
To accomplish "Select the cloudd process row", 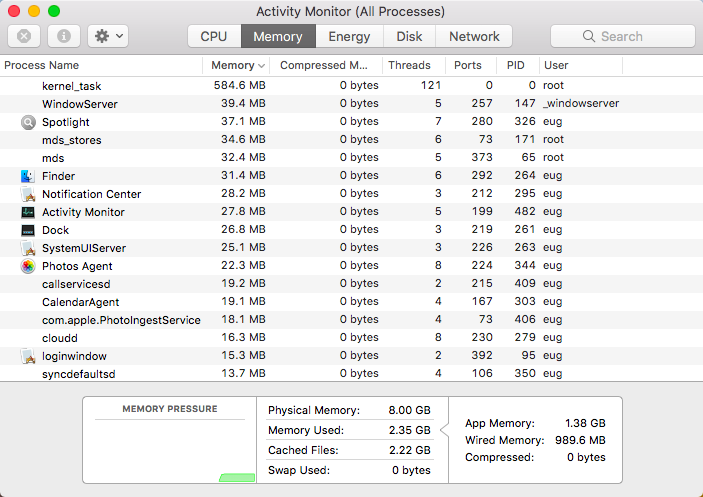I will pyautogui.click(x=352, y=337).
